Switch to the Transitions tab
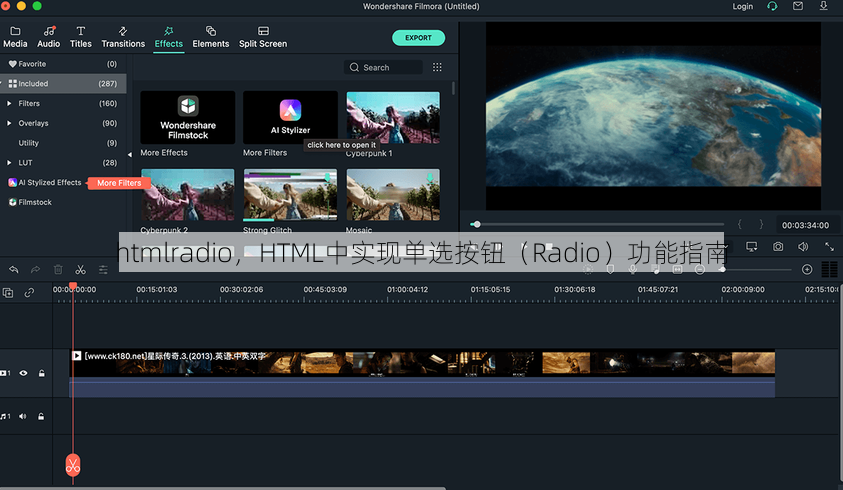This screenshot has width=843, height=490. (123, 37)
